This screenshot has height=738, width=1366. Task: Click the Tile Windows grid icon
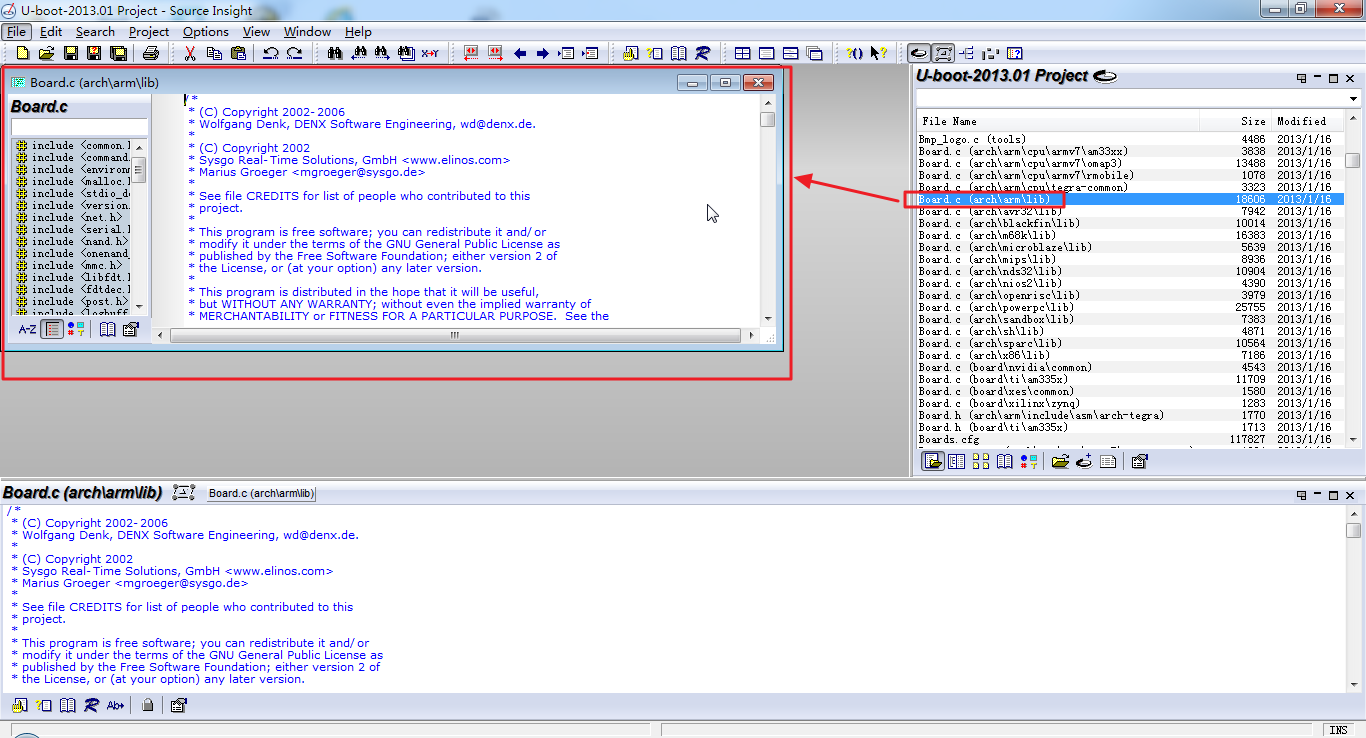pos(743,53)
